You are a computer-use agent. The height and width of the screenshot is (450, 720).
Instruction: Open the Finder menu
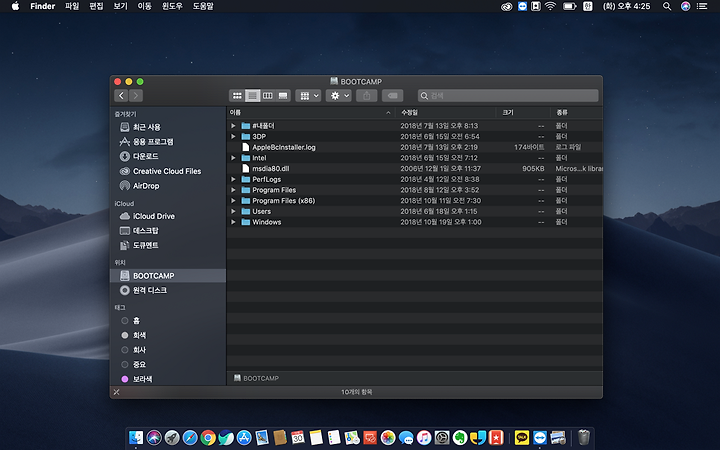tap(43, 6)
